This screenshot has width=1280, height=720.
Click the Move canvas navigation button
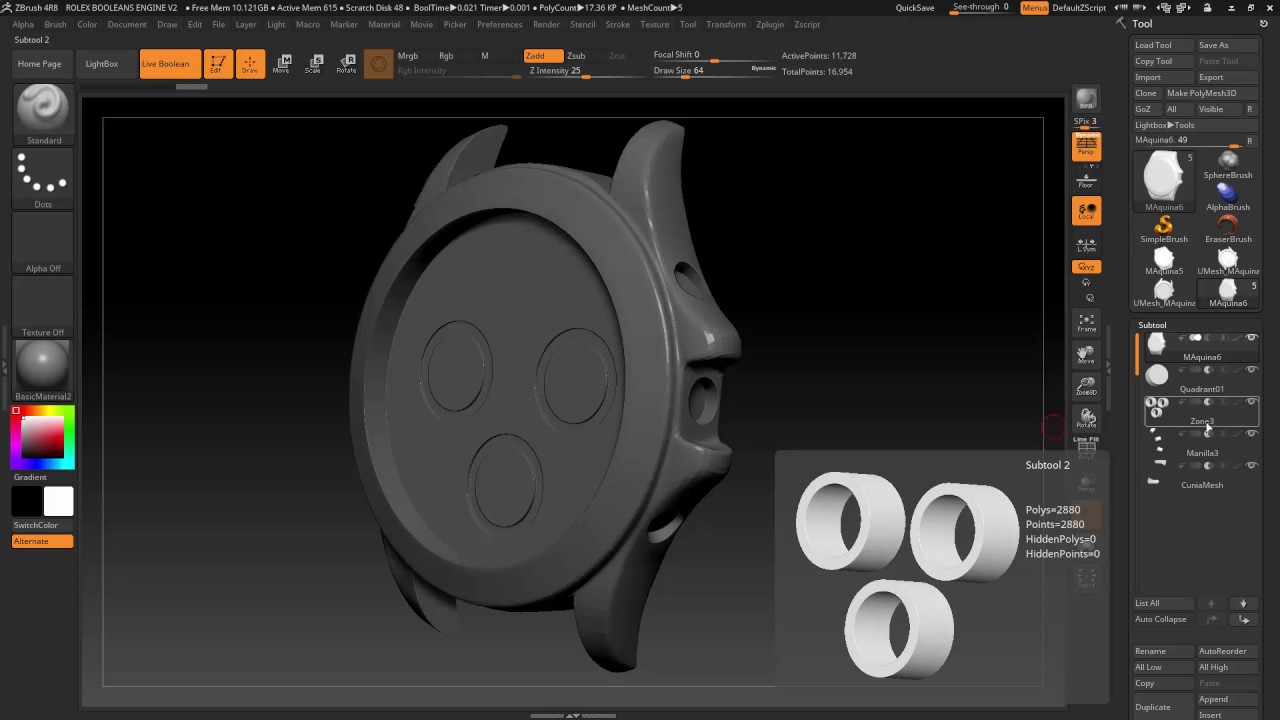[x=1086, y=354]
